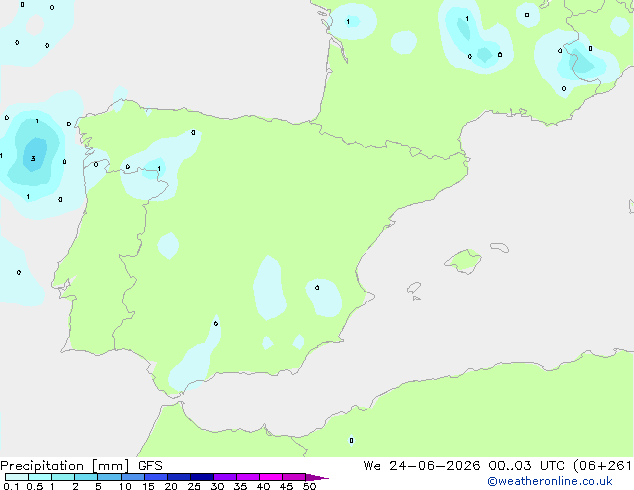Click the legend value '30'

tap(217, 486)
